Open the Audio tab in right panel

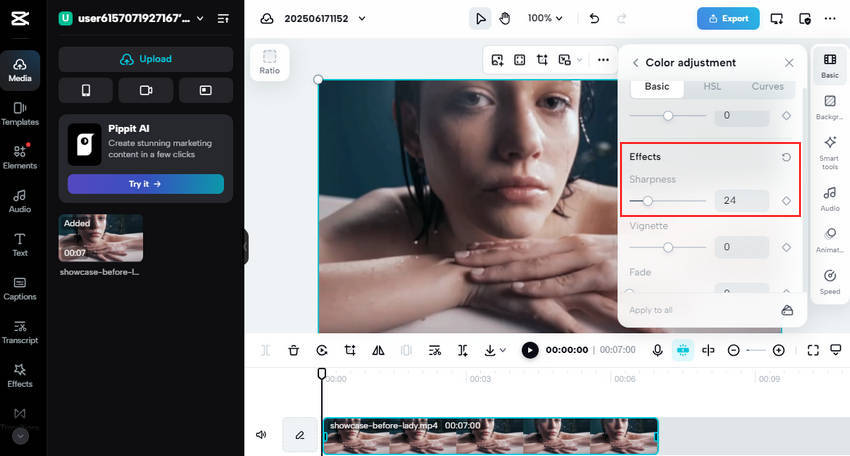tap(829, 198)
